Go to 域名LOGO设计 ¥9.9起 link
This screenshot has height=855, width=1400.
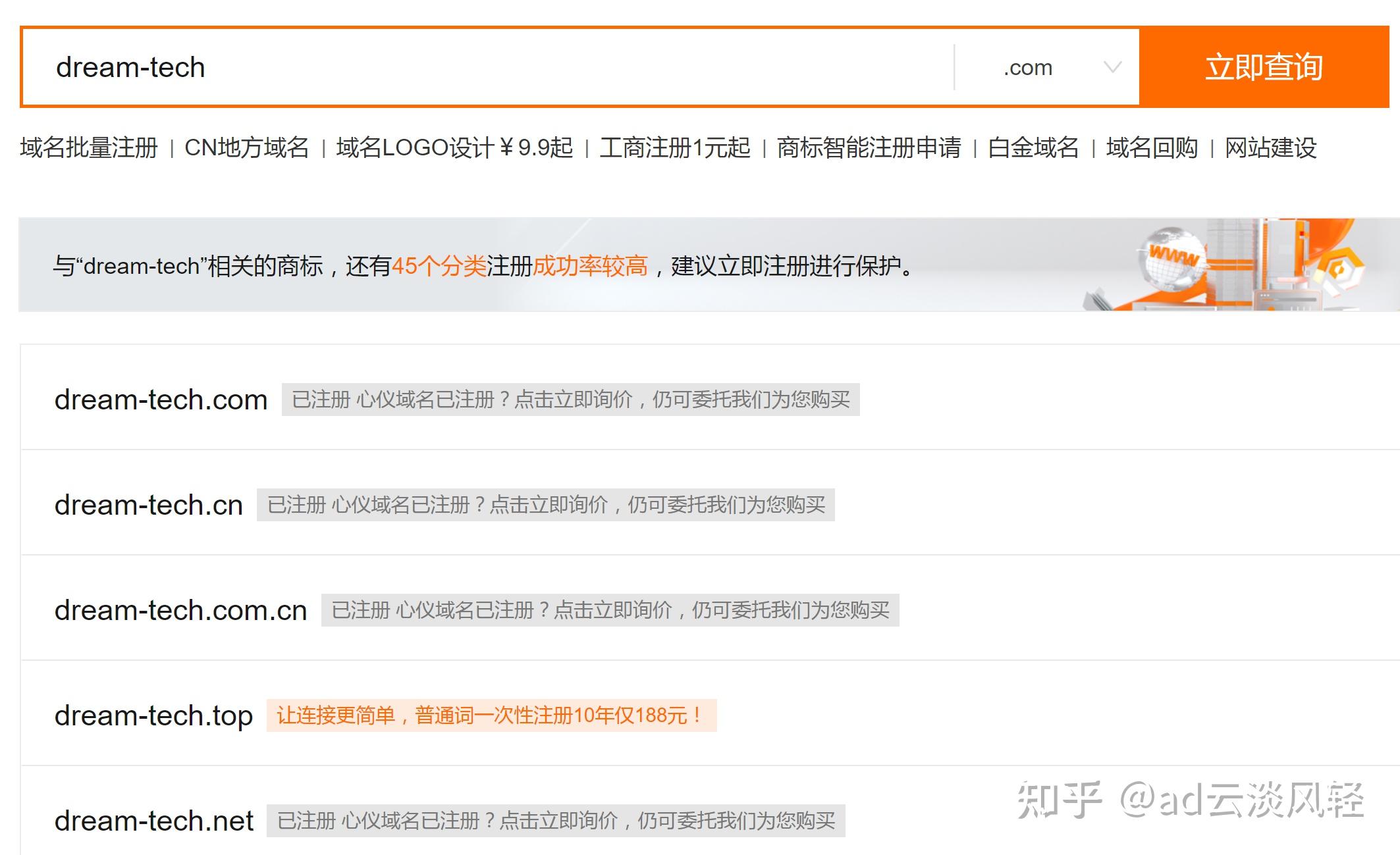[x=454, y=147]
